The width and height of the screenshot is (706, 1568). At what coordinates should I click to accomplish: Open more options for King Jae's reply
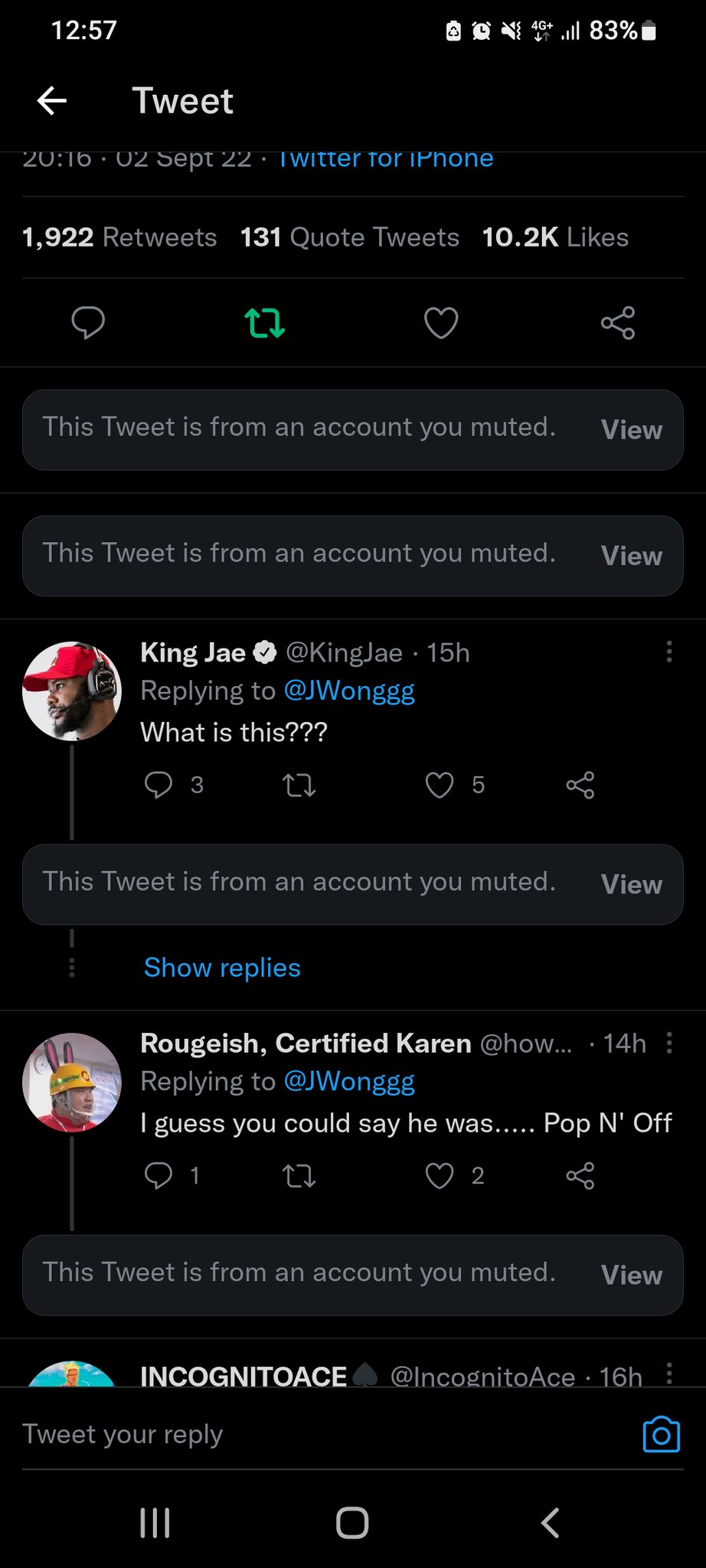669,652
